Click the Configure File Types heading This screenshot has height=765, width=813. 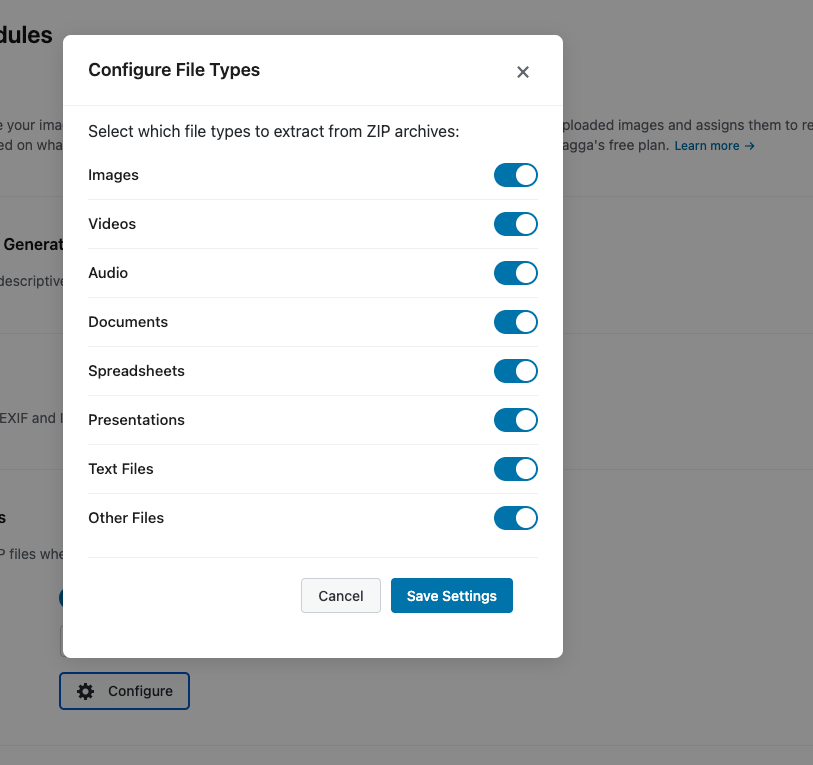(x=174, y=70)
